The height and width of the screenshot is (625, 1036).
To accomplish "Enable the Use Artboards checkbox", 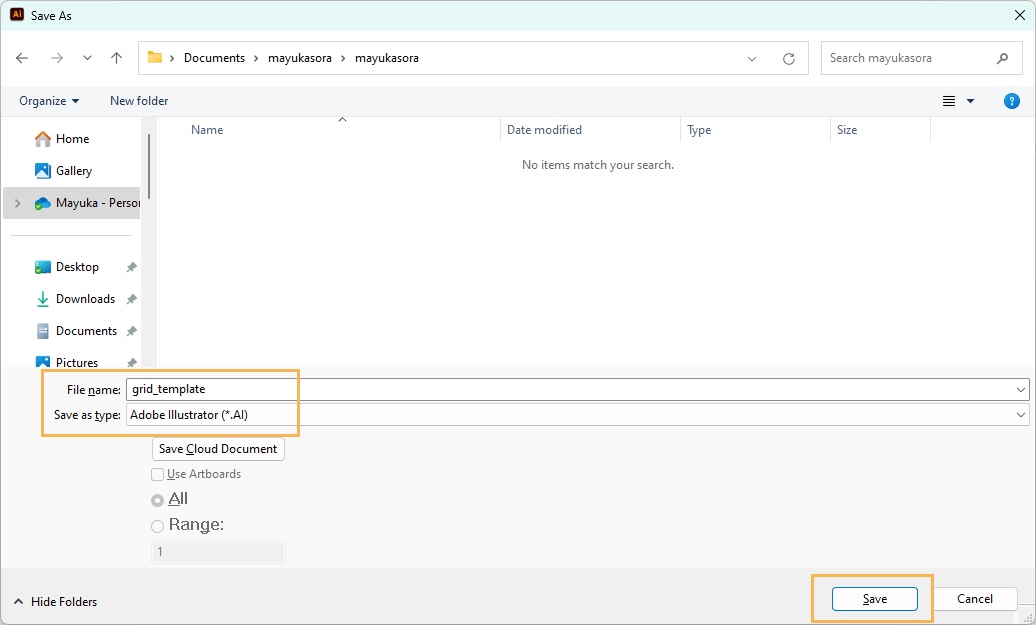I will pos(157,474).
